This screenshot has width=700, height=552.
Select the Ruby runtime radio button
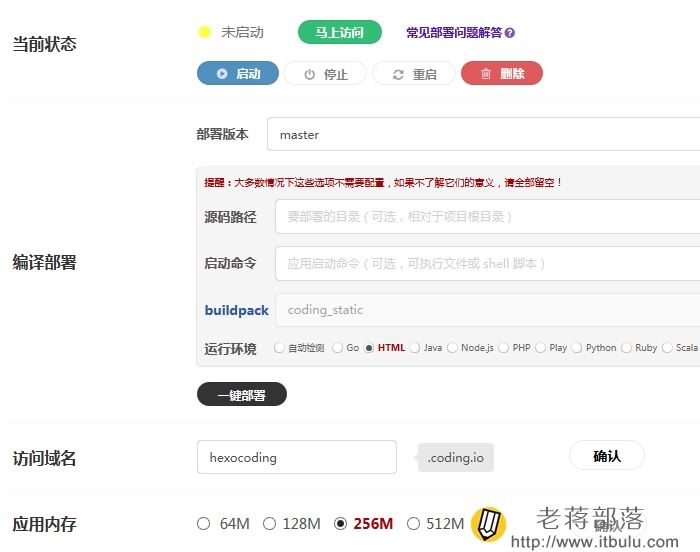626,347
